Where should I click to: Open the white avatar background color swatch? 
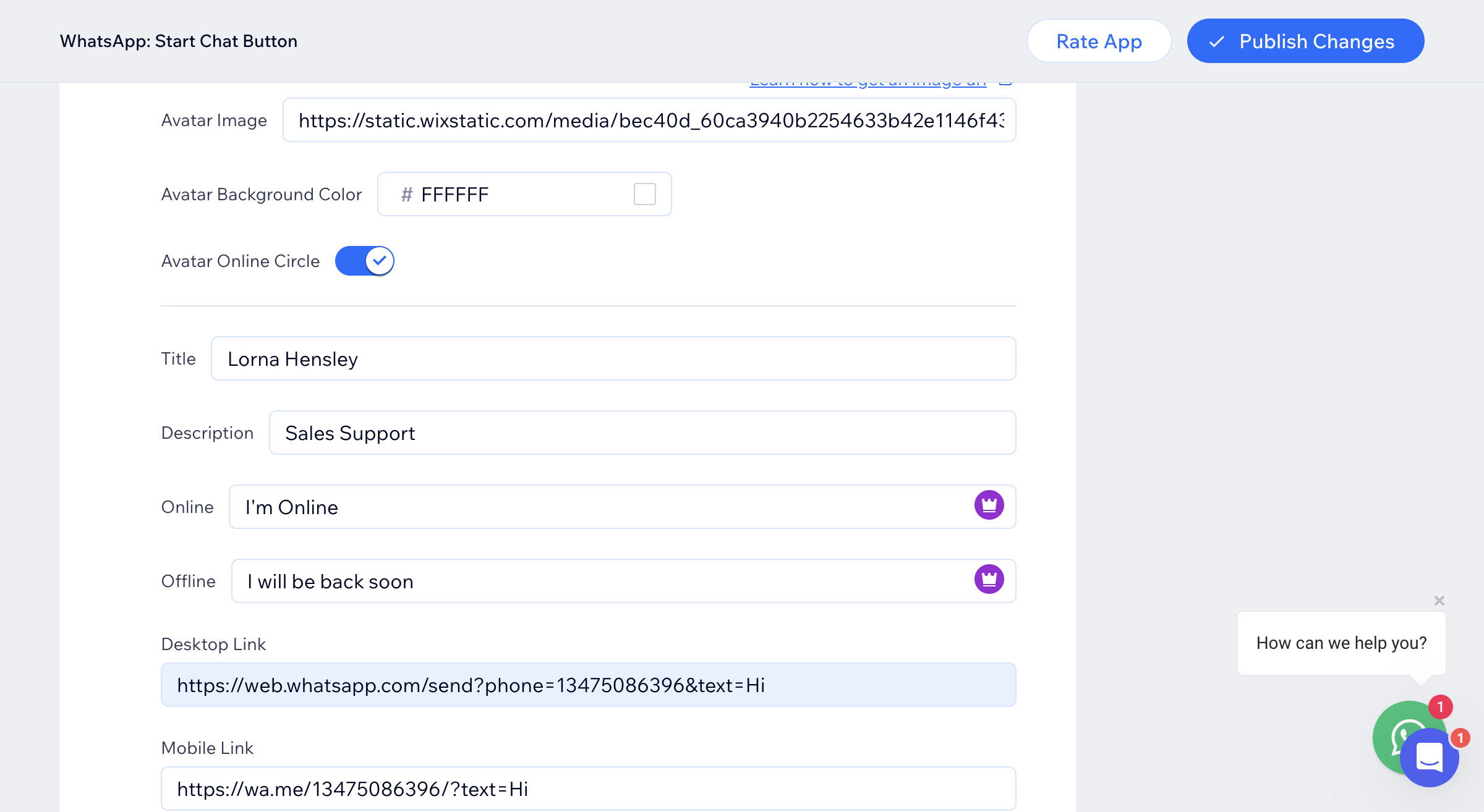point(645,194)
